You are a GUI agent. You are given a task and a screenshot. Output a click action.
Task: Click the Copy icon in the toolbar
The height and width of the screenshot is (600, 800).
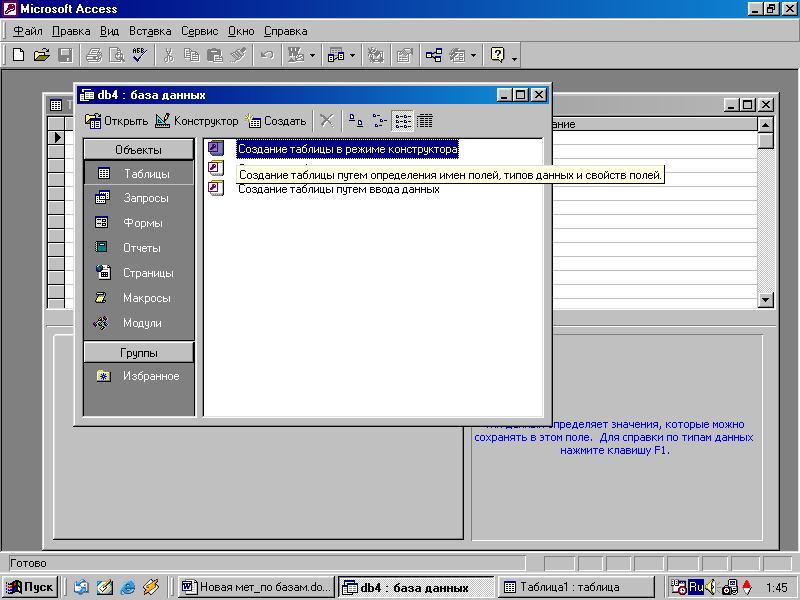click(191, 55)
